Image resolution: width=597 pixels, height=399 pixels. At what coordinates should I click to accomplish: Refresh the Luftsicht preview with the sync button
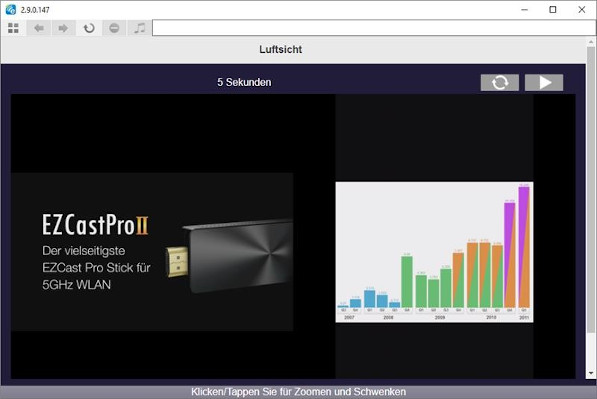pos(500,82)
